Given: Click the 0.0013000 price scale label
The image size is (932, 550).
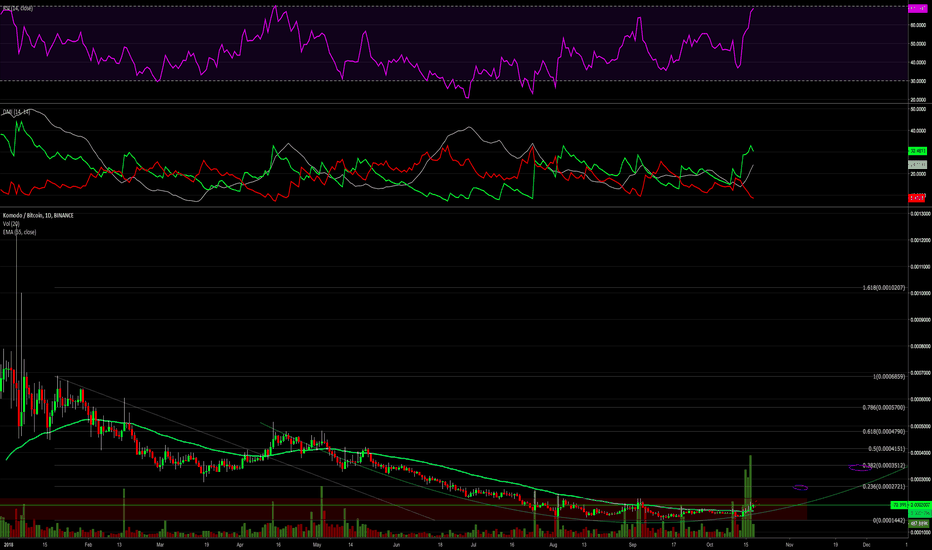Looking at the screenshot, I should [x=919, y=213].
